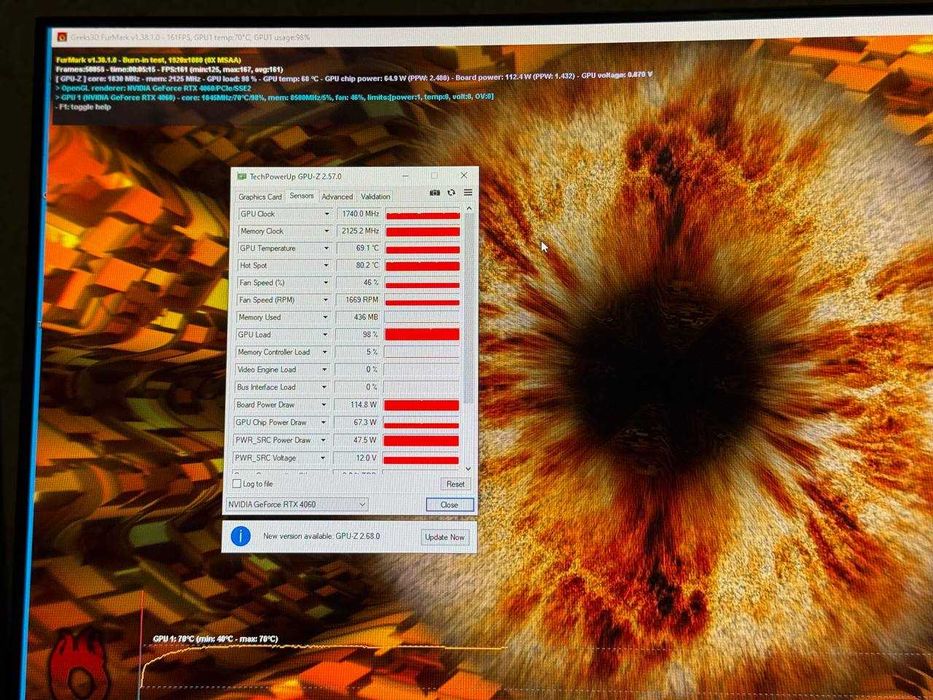Click the 5 % Memory Controller Load value
Viewport: 933px width, 700px height.
pyautogui.click(x=357, y=352)
